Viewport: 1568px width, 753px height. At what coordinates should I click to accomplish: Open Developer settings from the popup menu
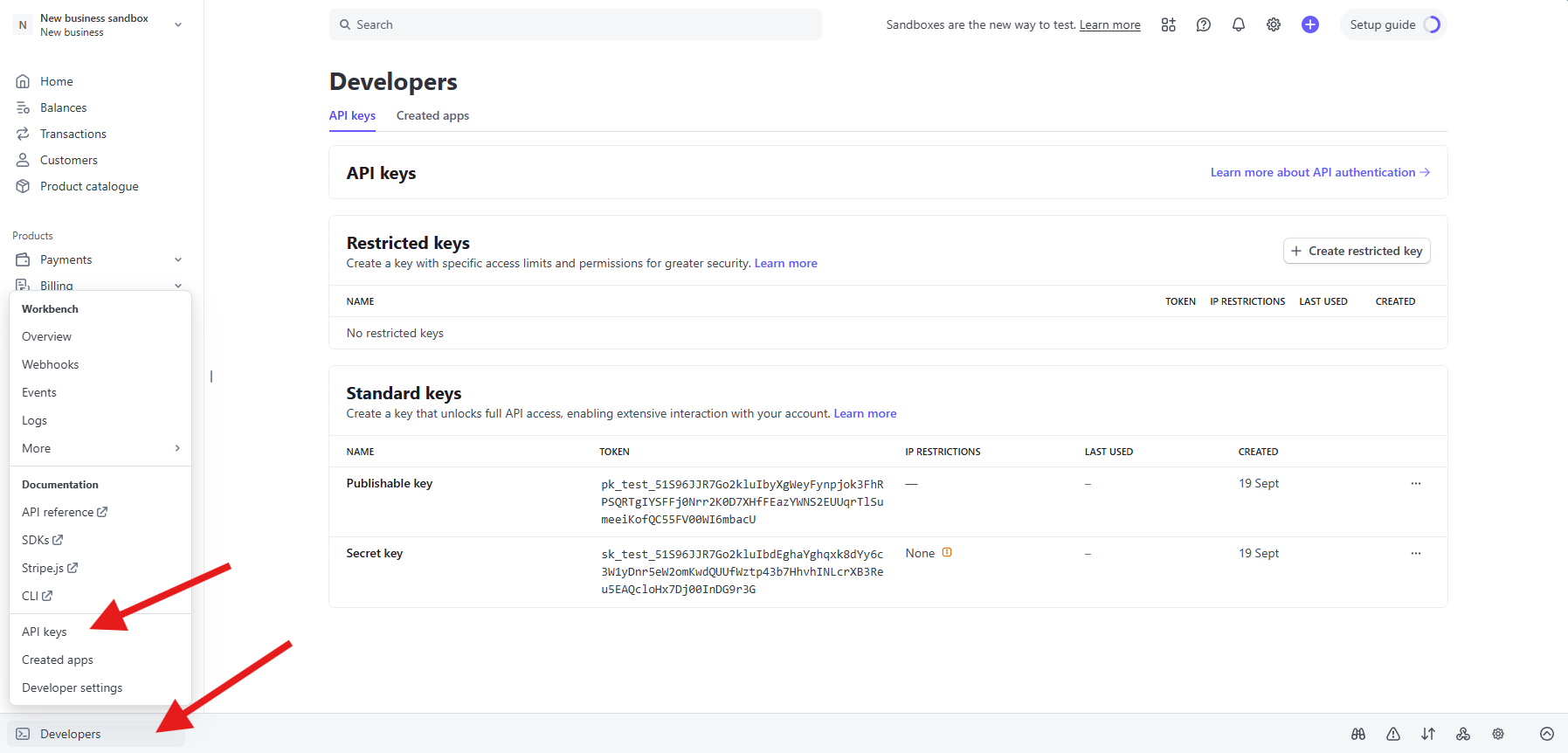click(x=73, y=687)
